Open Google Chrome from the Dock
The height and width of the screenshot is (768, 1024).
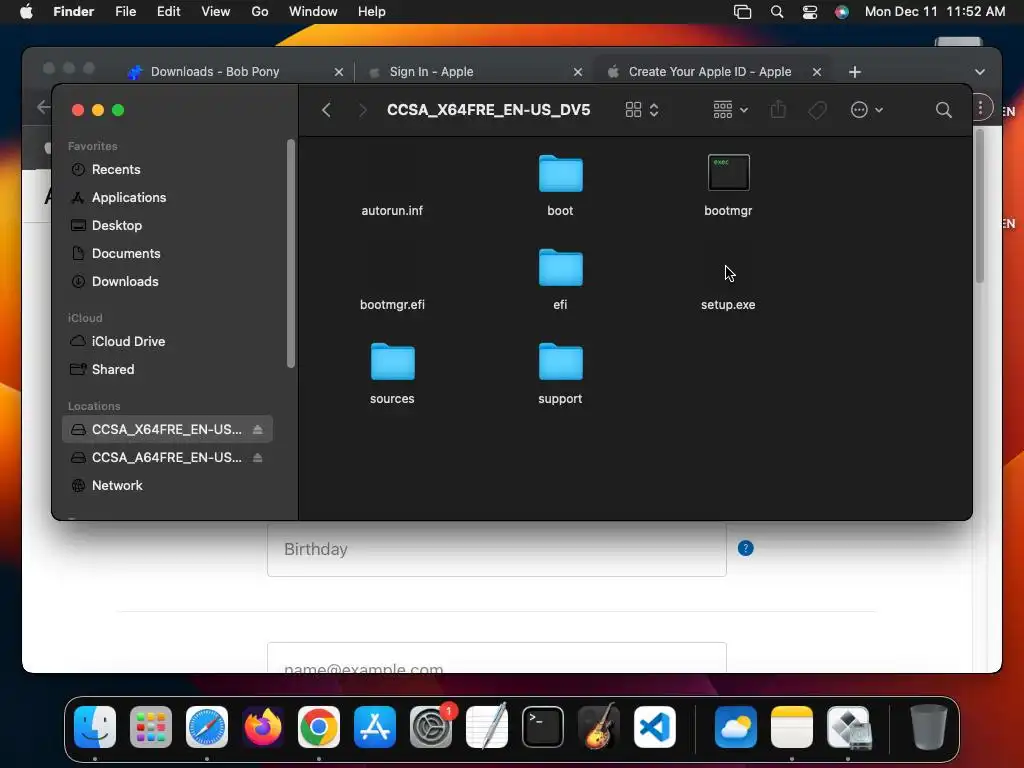point(319,727)
